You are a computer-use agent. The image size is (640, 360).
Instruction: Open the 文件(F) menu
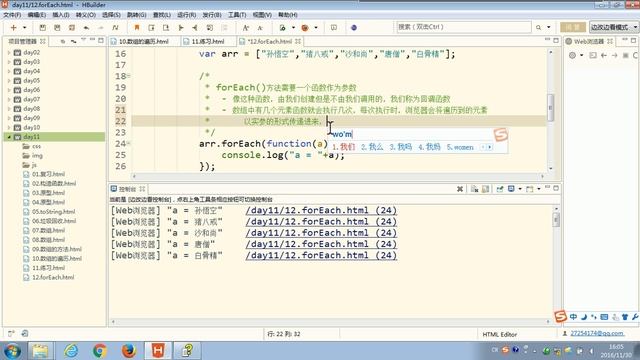(12, 15)
